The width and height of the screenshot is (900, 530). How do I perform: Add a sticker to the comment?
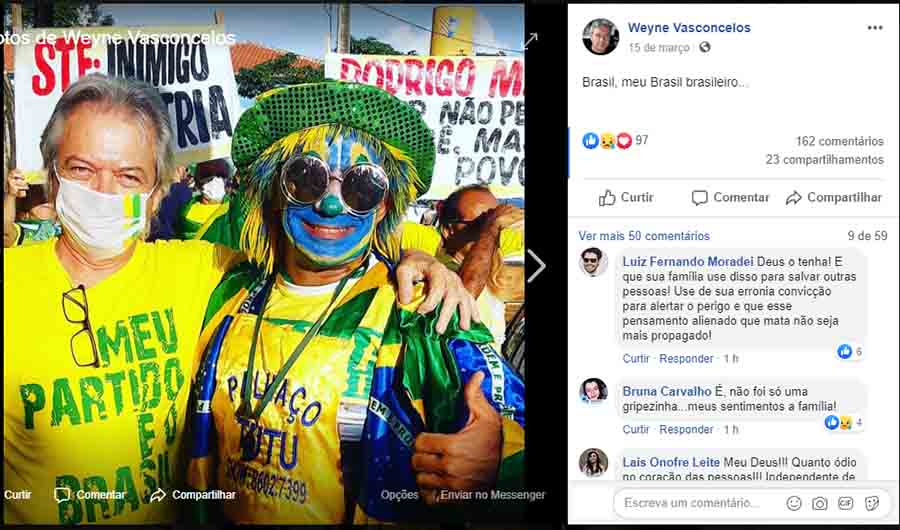(872, 504)
